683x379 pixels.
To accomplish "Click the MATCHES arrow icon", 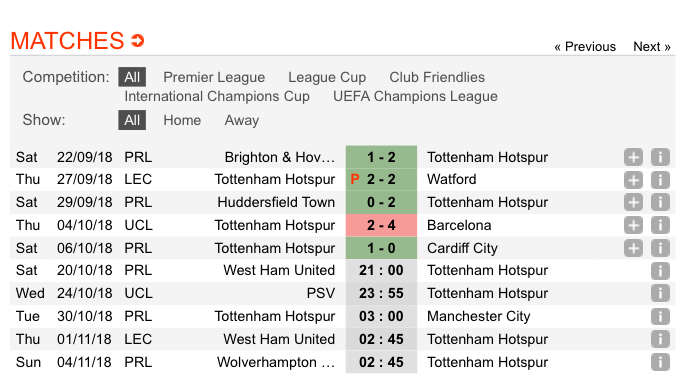I will (x=138, y=41).
